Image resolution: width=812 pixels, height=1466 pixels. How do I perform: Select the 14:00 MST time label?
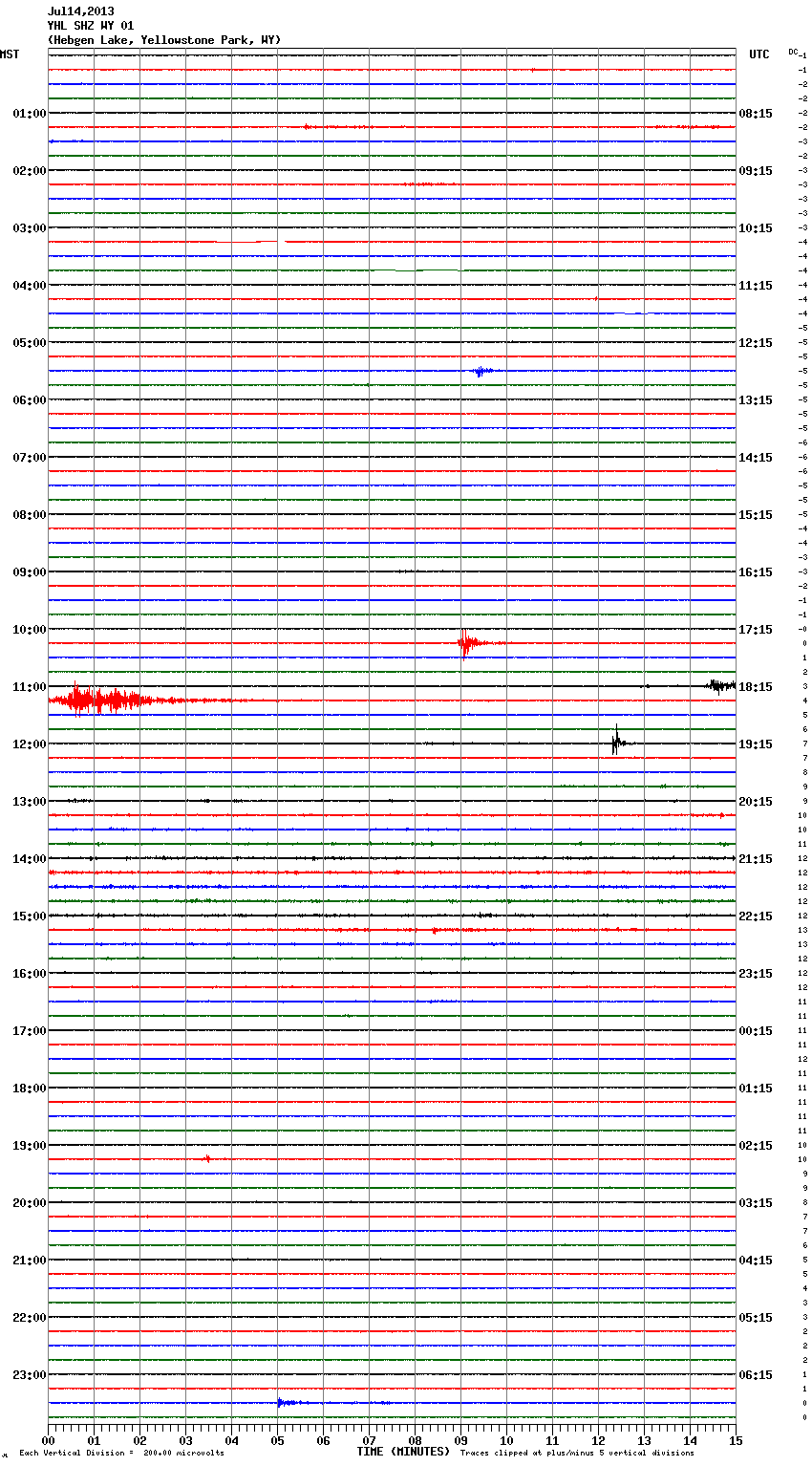(x=29, y=859)
